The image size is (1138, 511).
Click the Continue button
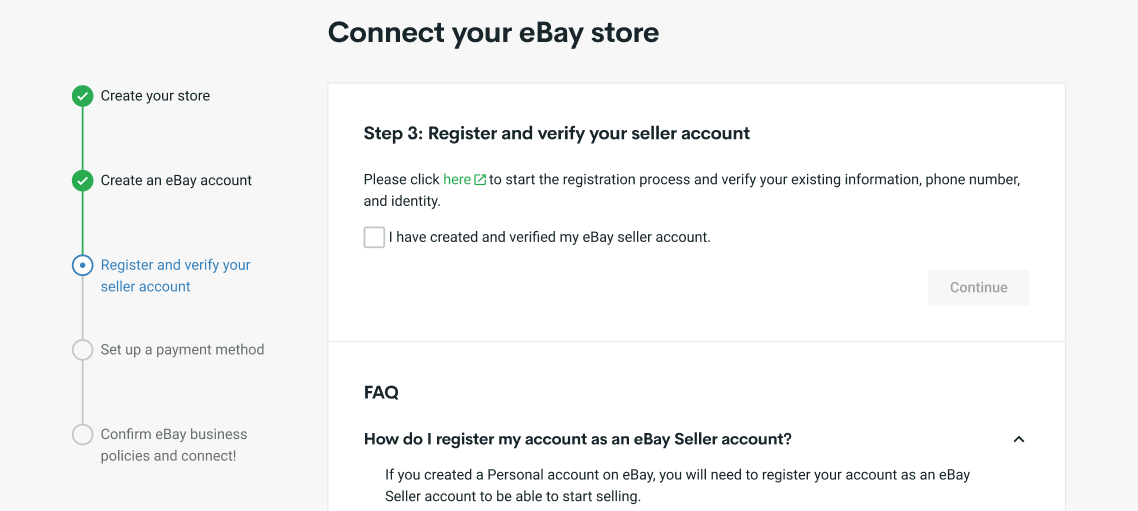tap(978, 287)
